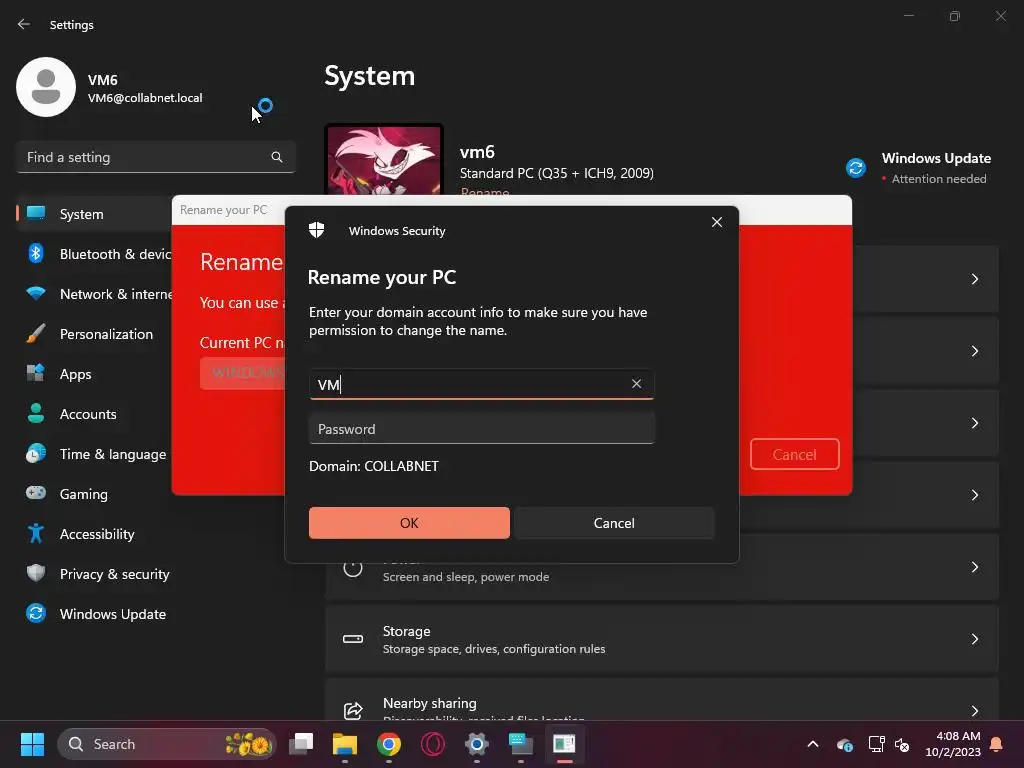Go back with the Settings arrow
The height and width of the screenshot is (768, 1024).
(24, 24)
